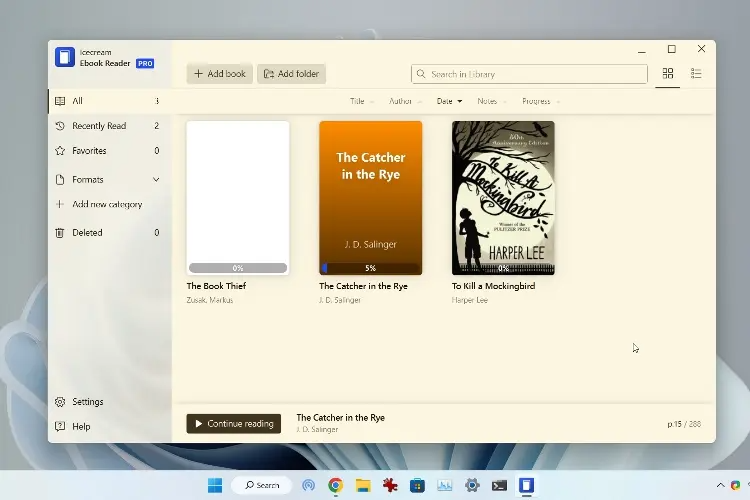This screenshot has height=500, width=750.
Task: Select the Formats sidebar item
Action: click(x=109, y=179)
